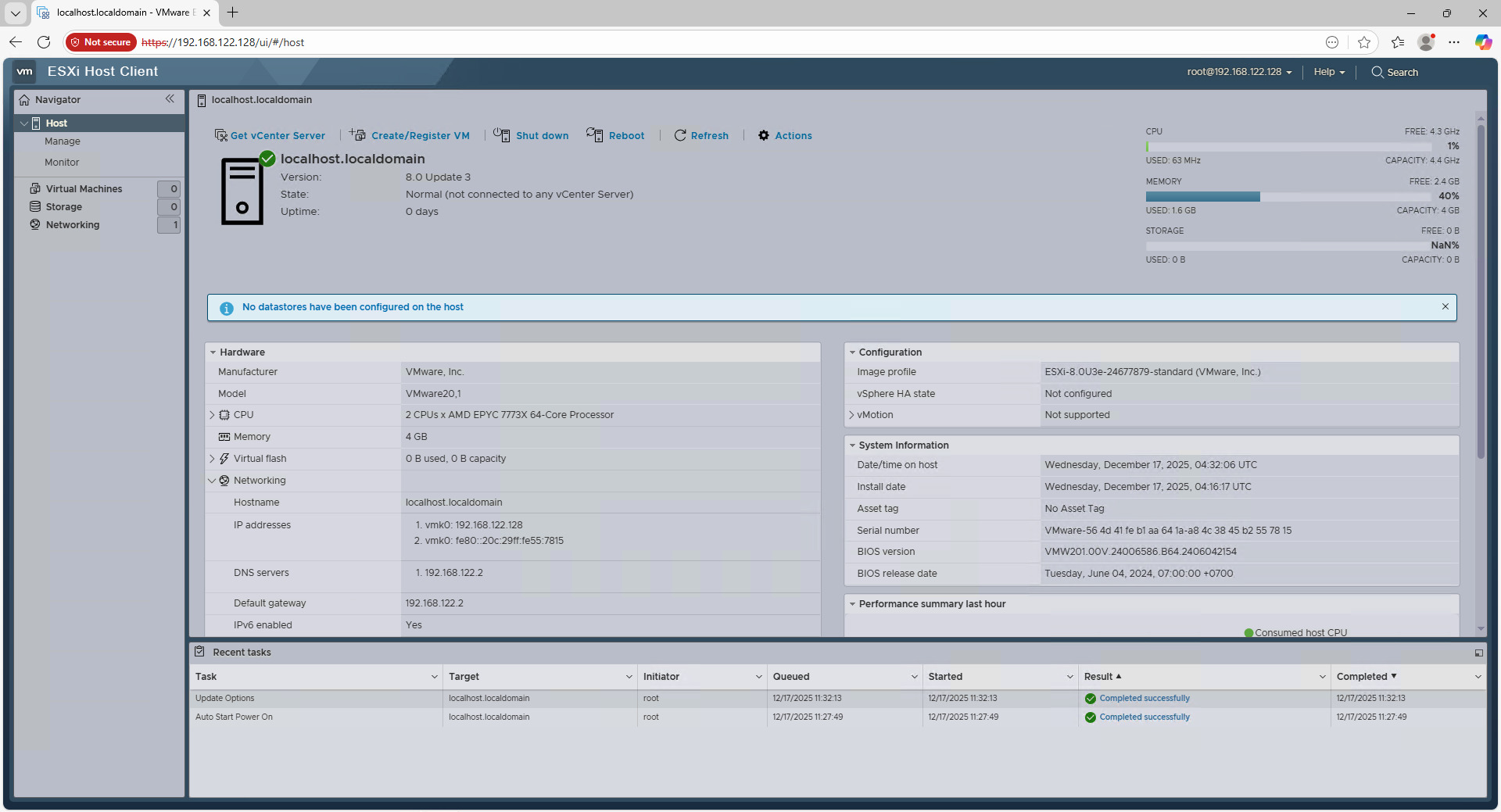Screen dimensions: 1501x812
Task: Collapse the Networking hardware row
Action: 212,481
